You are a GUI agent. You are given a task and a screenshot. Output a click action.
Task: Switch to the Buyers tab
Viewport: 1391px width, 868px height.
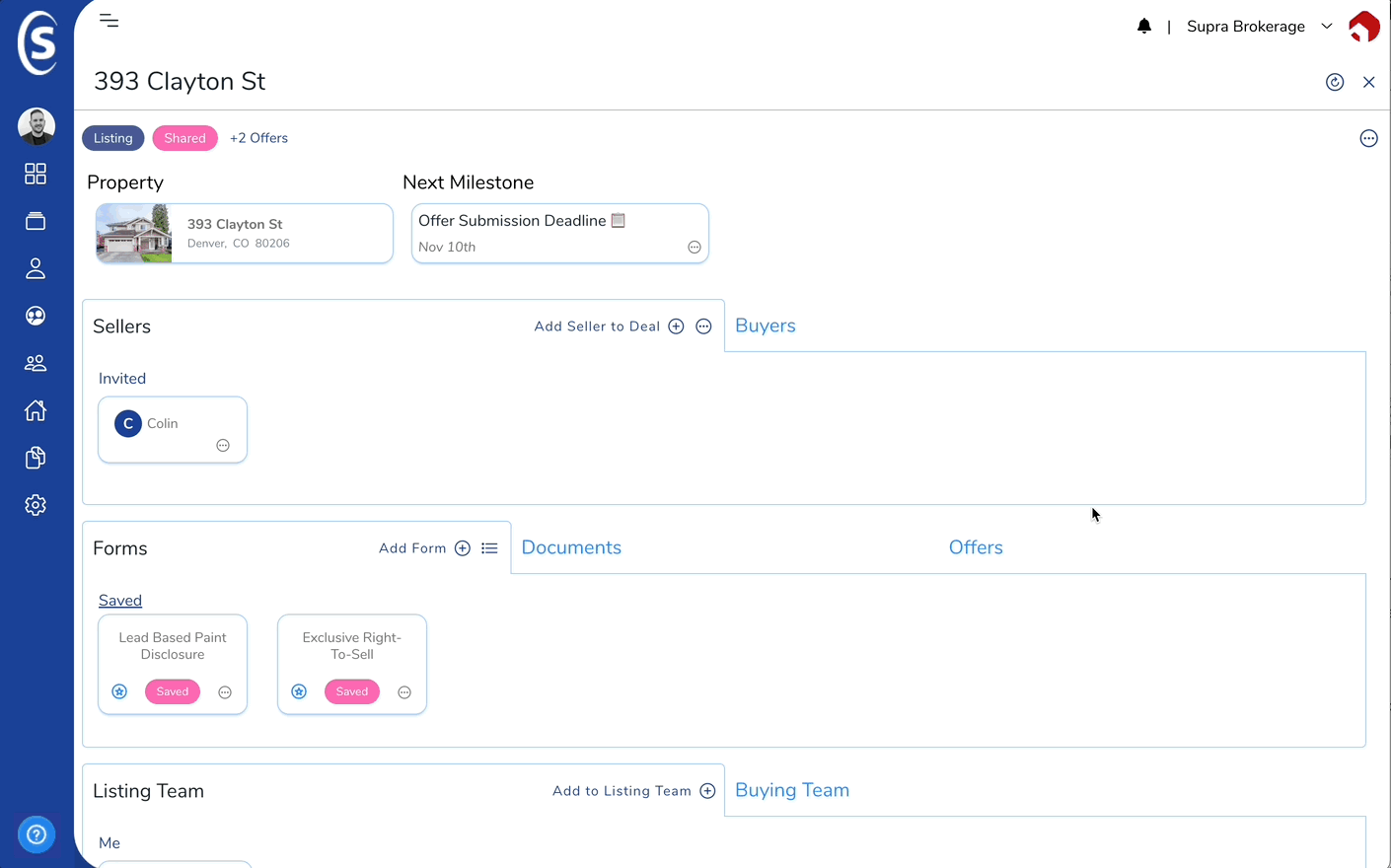[766, 325]
